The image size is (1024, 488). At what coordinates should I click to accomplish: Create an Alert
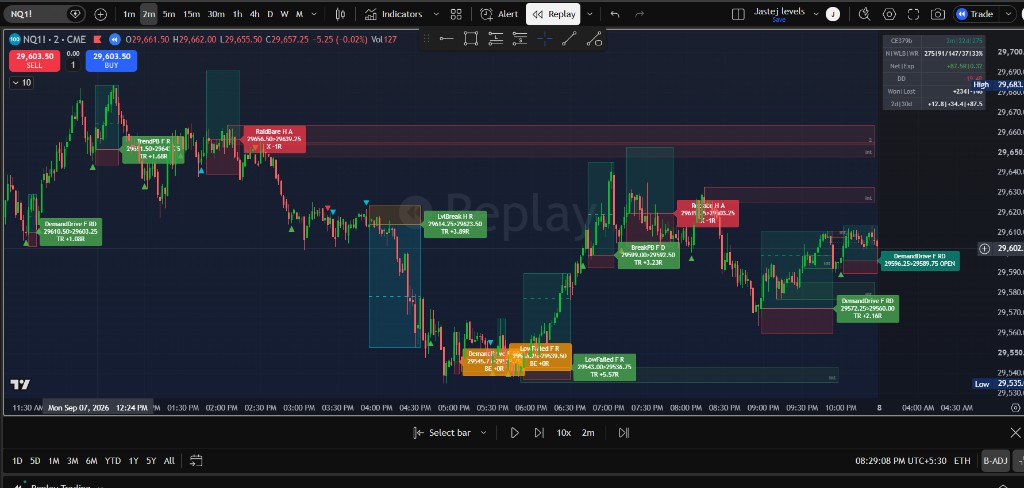(x=499, y=14)
